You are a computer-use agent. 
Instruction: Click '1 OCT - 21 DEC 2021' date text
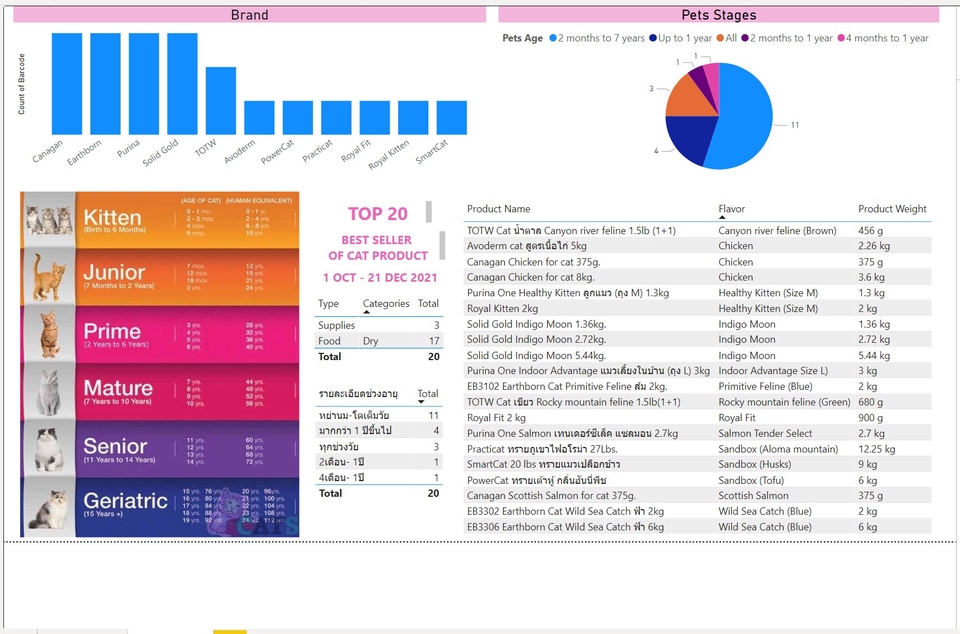click(x=380, y=278)
